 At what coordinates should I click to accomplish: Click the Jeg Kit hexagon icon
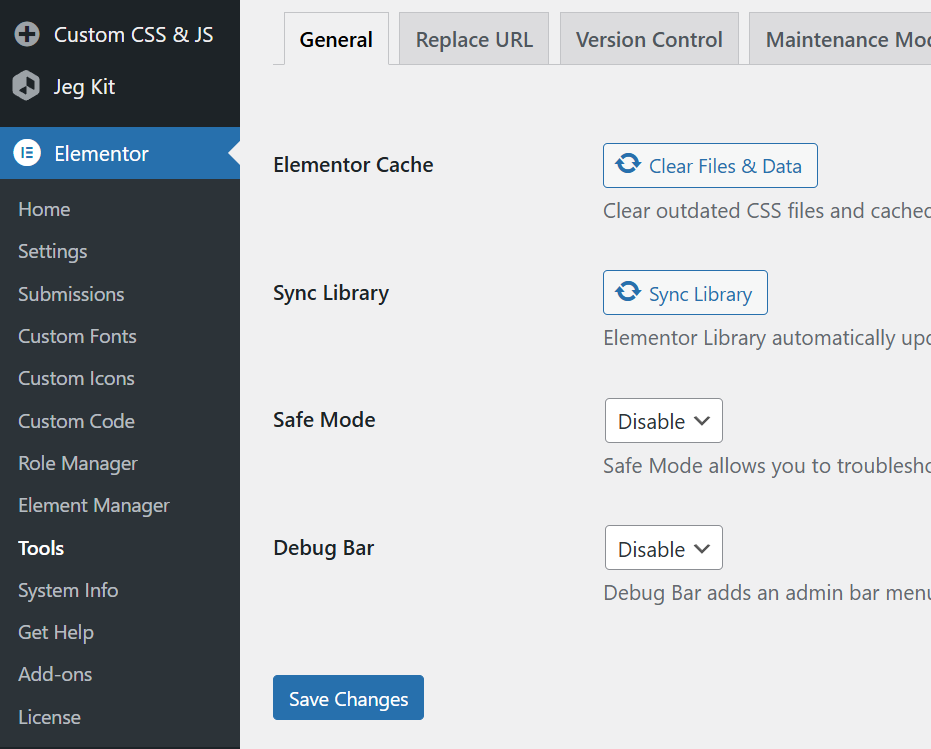[26, 87]
